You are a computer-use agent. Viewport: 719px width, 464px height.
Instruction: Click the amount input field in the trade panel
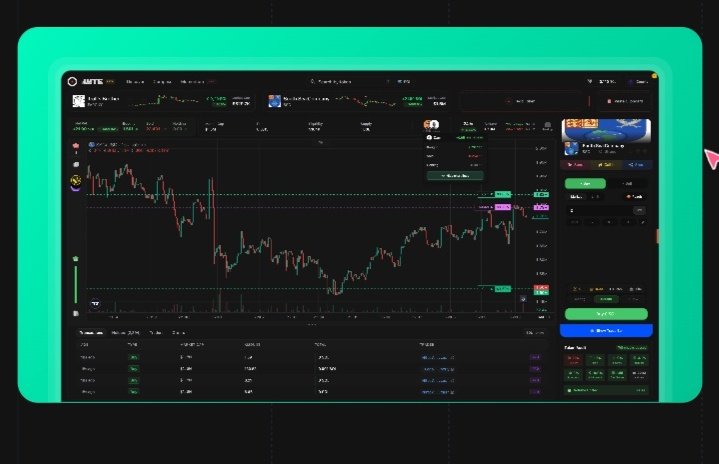(606, 210)
